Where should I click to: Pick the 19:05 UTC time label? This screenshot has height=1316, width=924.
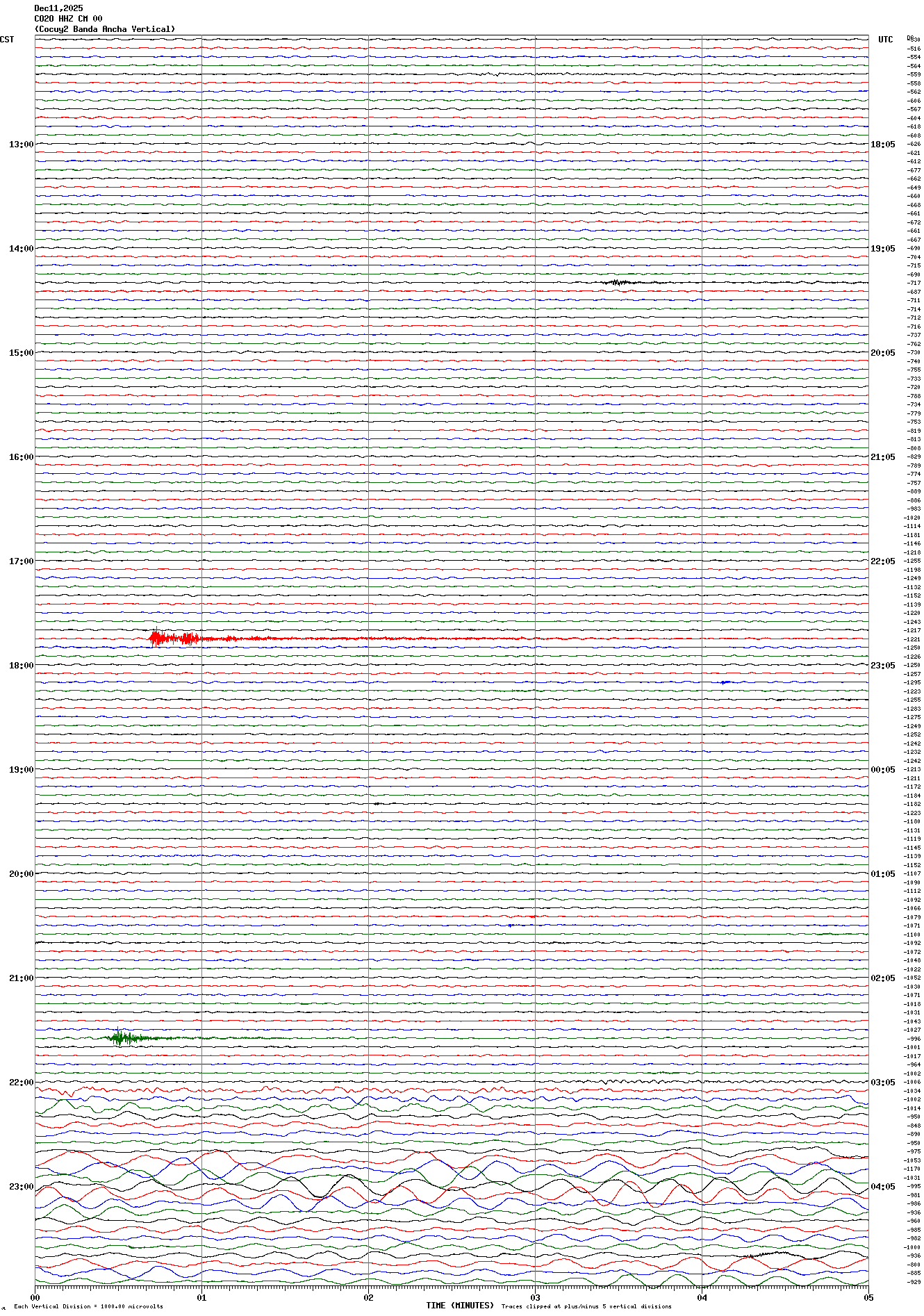tap(882, 249)
